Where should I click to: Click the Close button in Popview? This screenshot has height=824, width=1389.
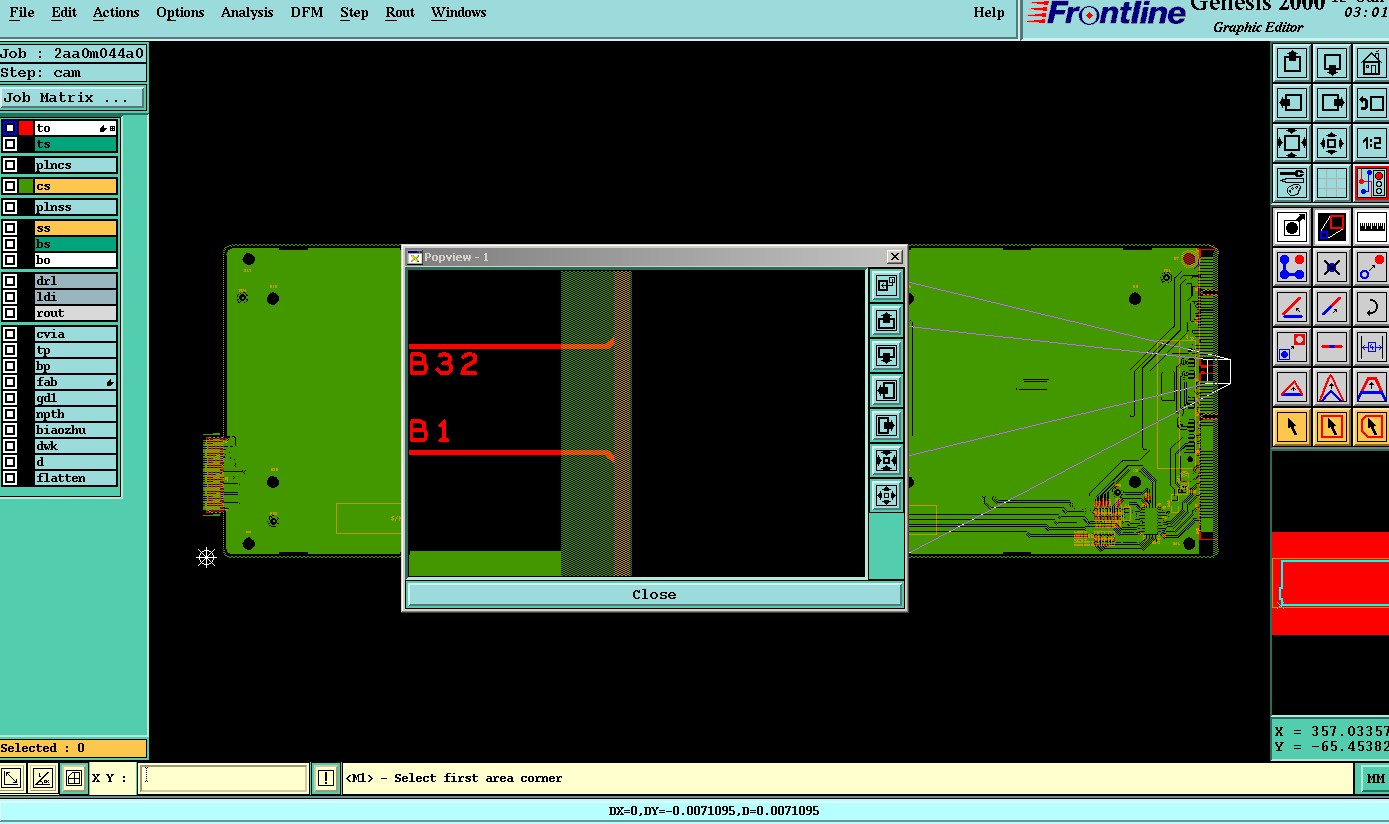pos(654,594)
